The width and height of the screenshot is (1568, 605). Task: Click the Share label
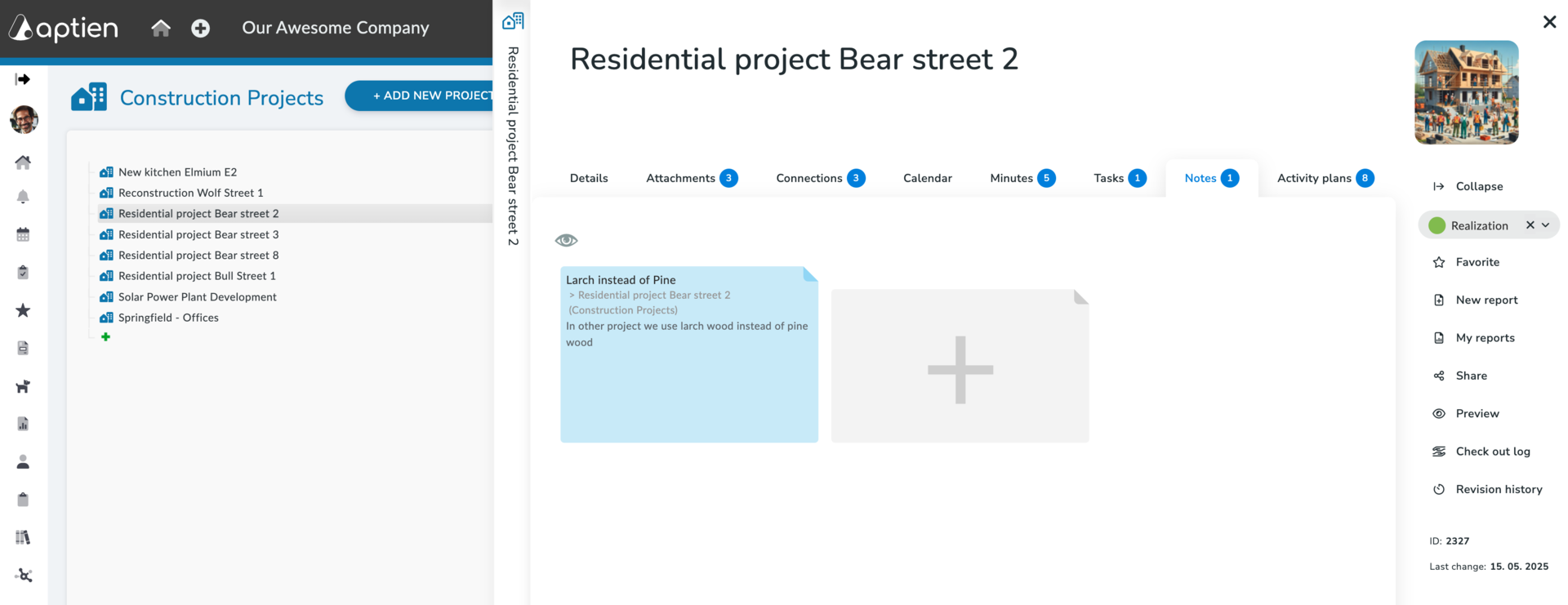[1471, 376]
